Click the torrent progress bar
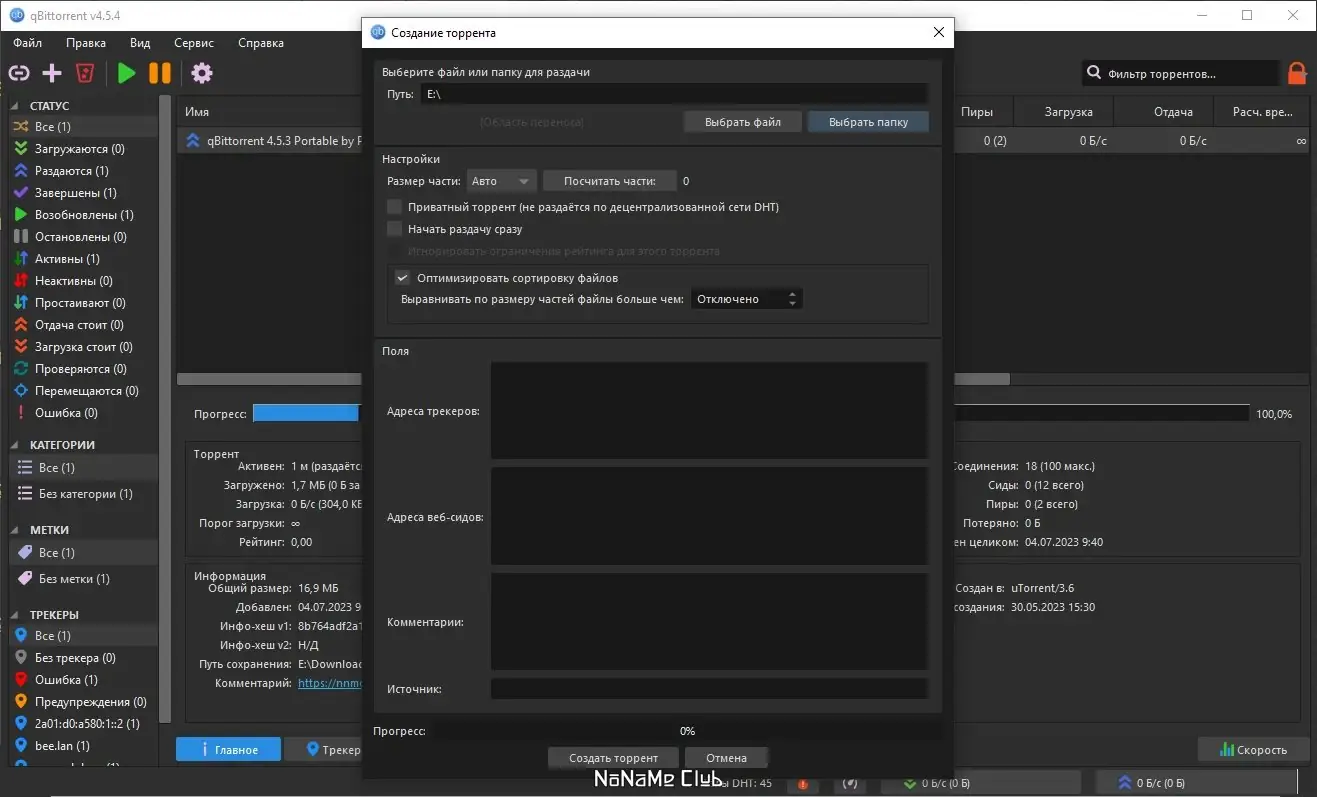The width and height of the screenshot is (1317, 797). [307, 413]
